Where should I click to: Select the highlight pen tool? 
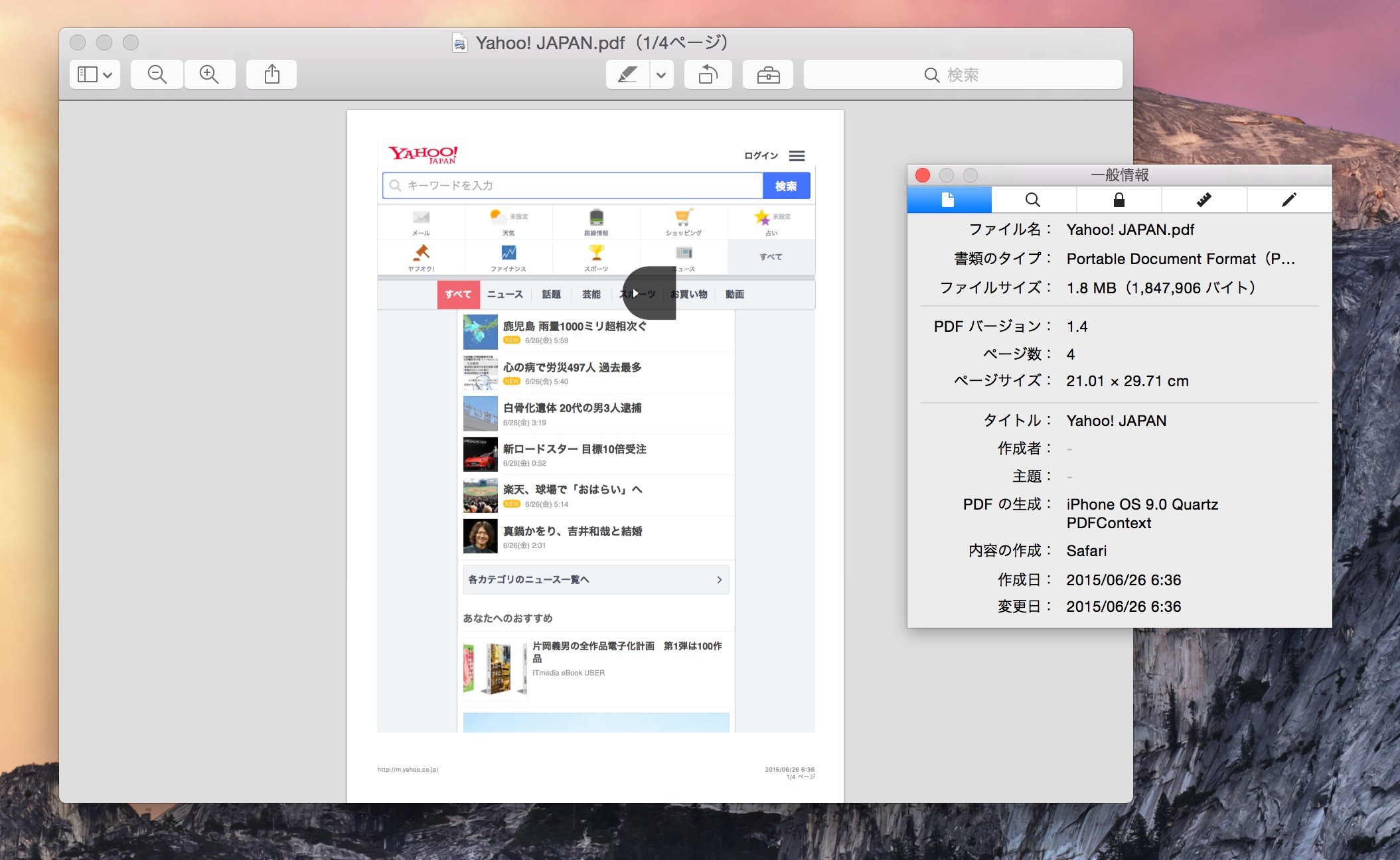627,74
